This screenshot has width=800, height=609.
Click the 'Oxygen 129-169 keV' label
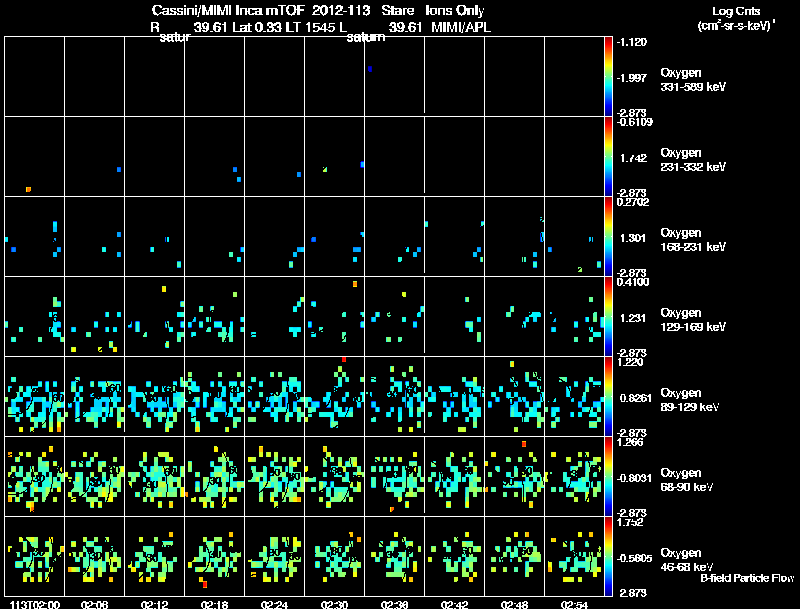[x=693, y=320]
